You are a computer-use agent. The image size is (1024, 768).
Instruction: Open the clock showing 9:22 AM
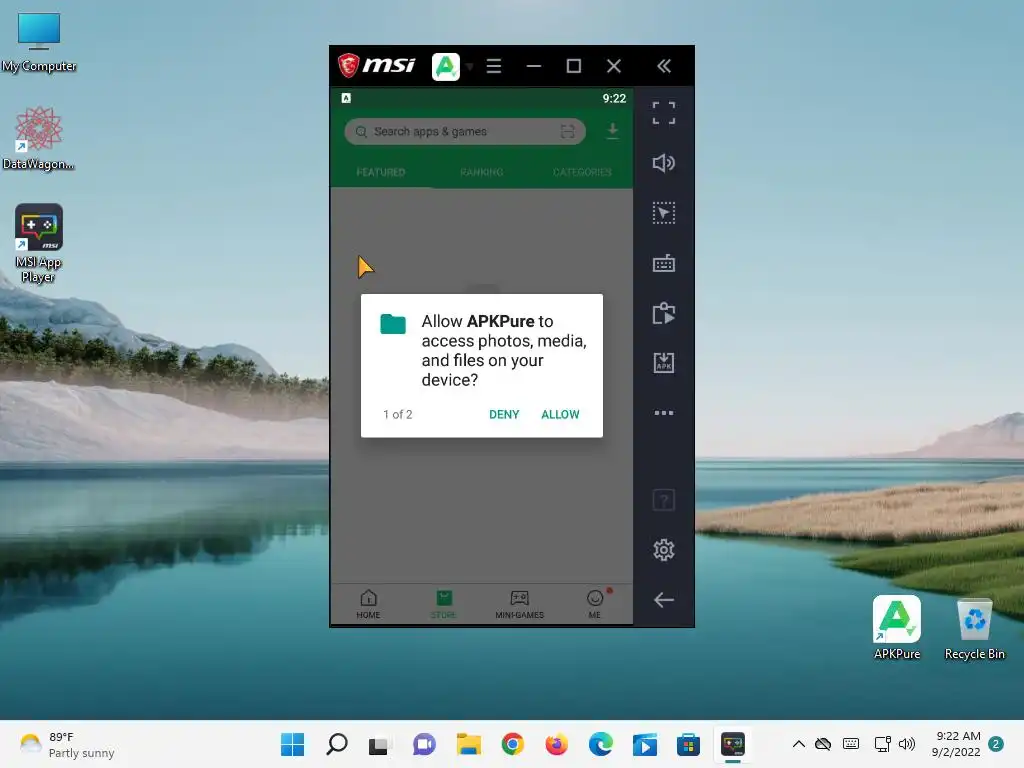[x=957, y=744]
